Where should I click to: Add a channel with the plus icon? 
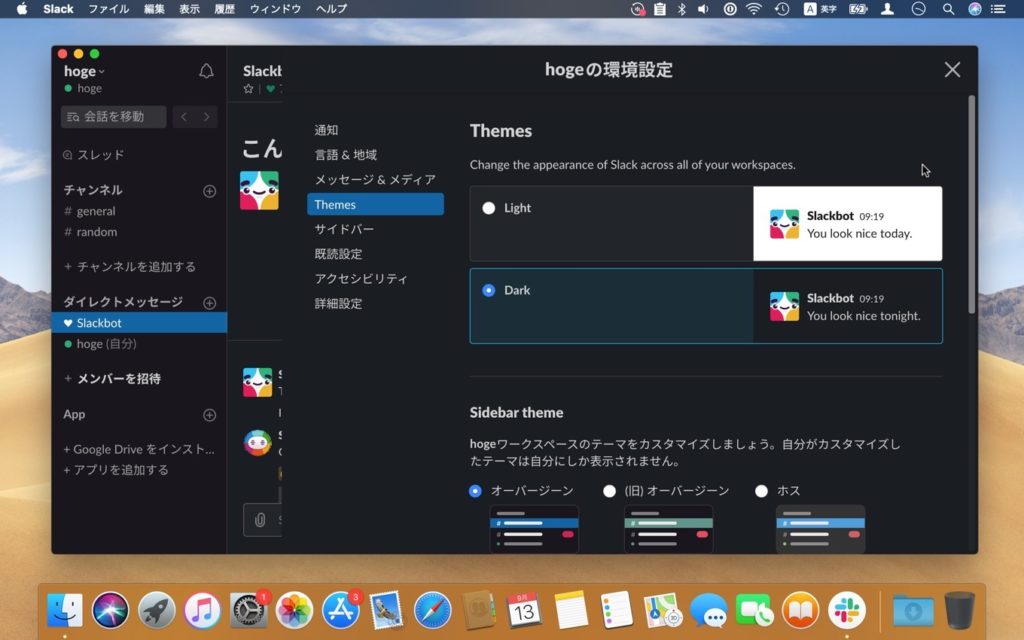pos(209,191)
